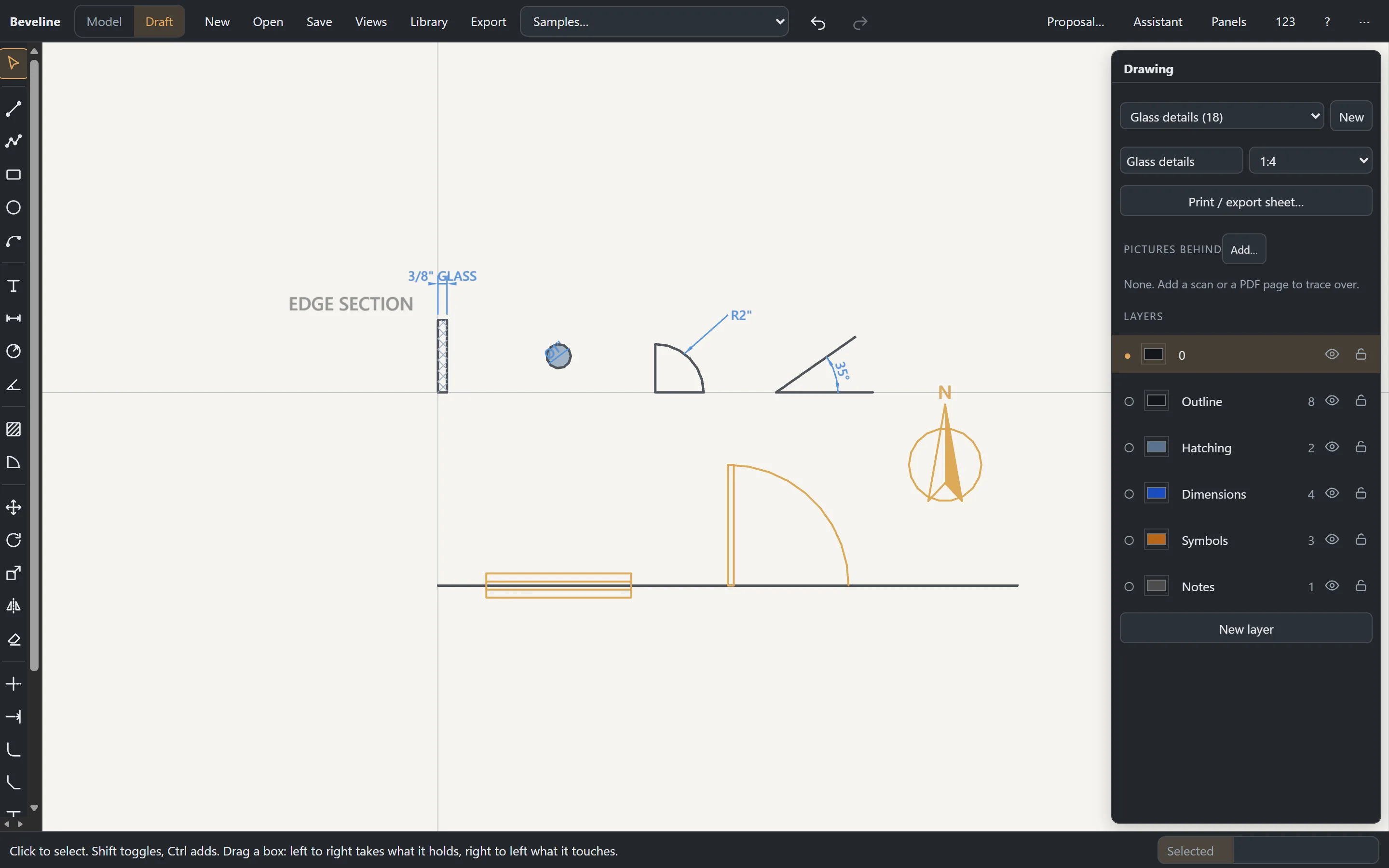Select the Arc tool
Image resolution: width=1389 pixels, height=868 pixels.
(x=13, y=241)
